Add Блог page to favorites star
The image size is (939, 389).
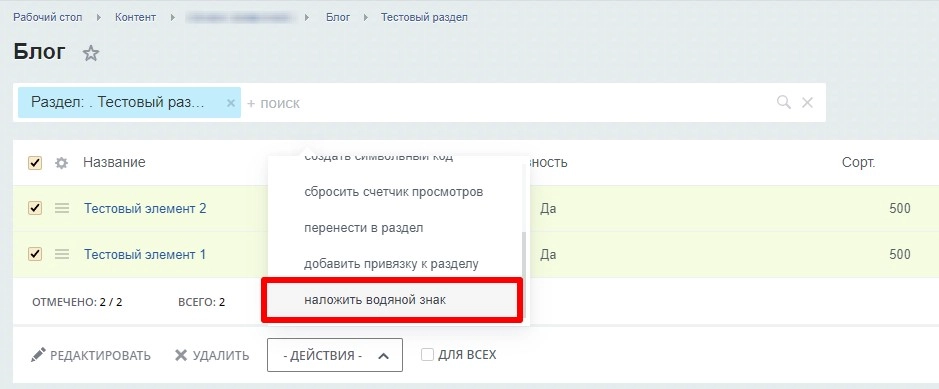pyautogui.click(x=90, y=53)
